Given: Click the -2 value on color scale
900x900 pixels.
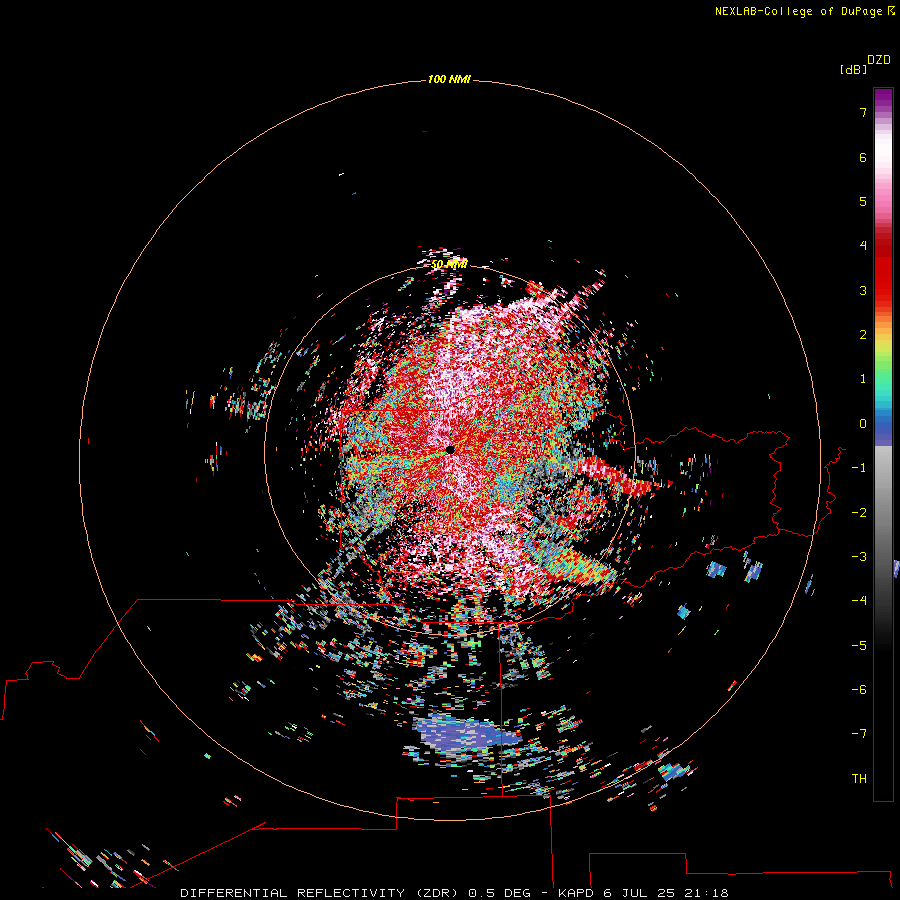Looking at the screenshot, I should click(x=859, y=513).
